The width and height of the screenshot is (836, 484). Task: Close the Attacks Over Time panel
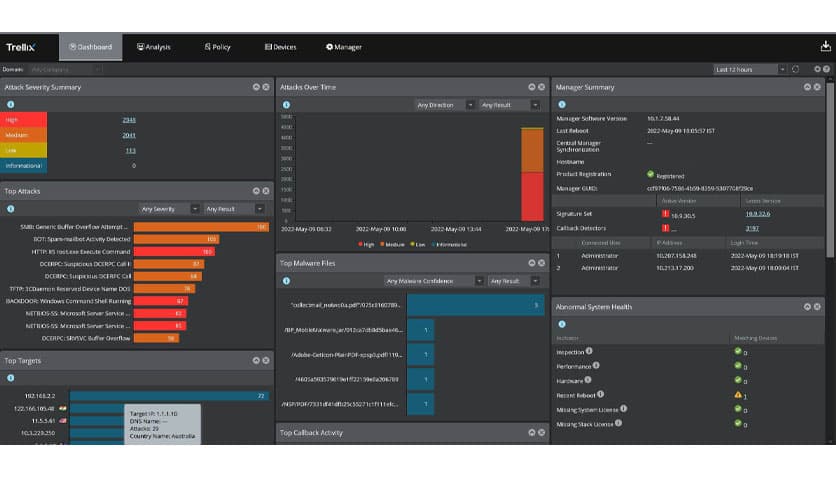coord(541,87)
